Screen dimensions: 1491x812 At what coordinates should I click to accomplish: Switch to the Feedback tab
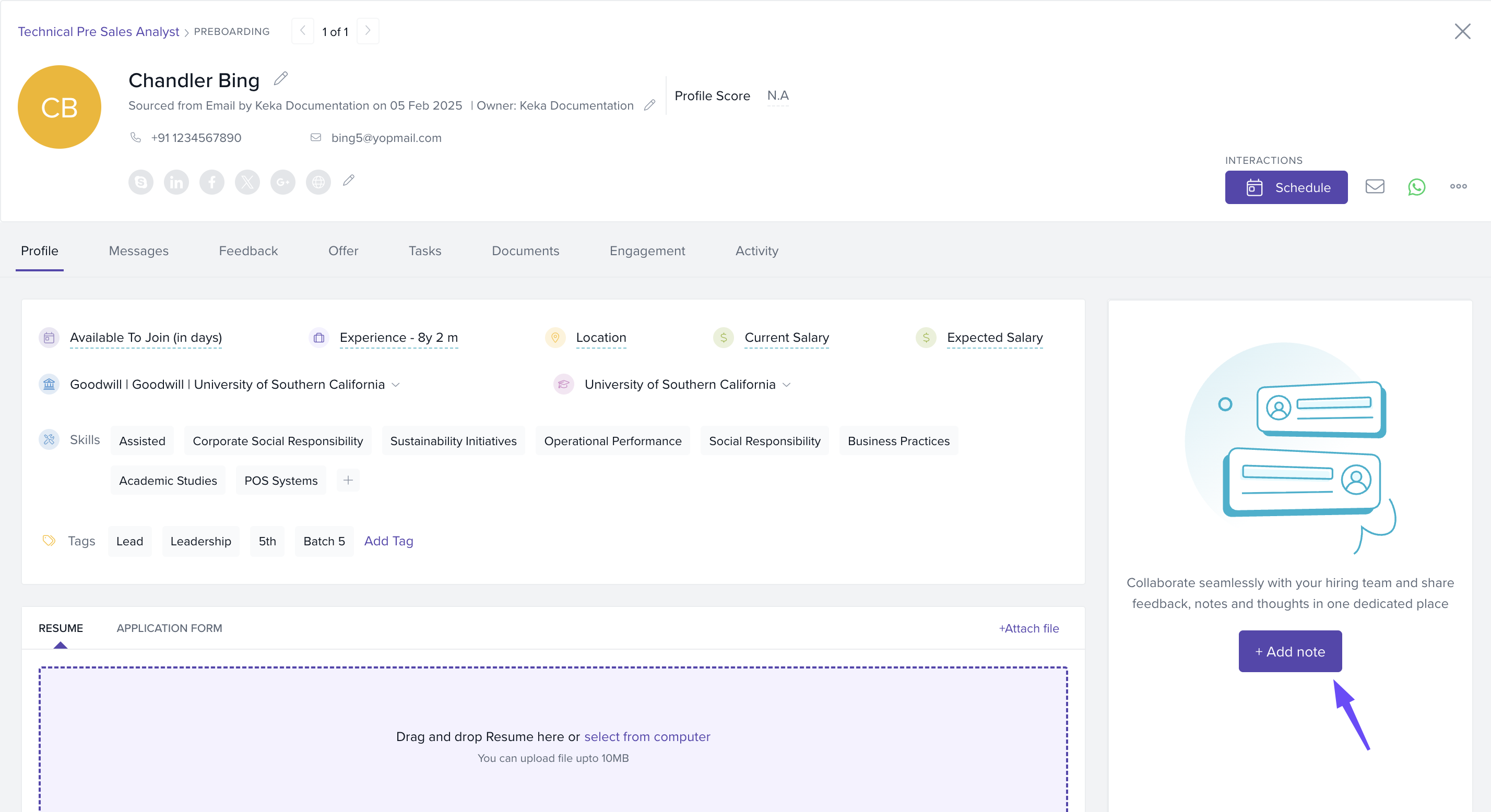(x=248, y=250)
